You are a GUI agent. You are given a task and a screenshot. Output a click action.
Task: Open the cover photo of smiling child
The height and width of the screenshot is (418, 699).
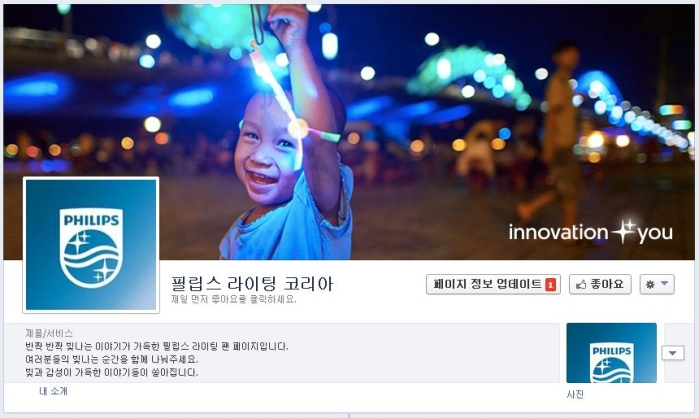[x=349, y=132]
